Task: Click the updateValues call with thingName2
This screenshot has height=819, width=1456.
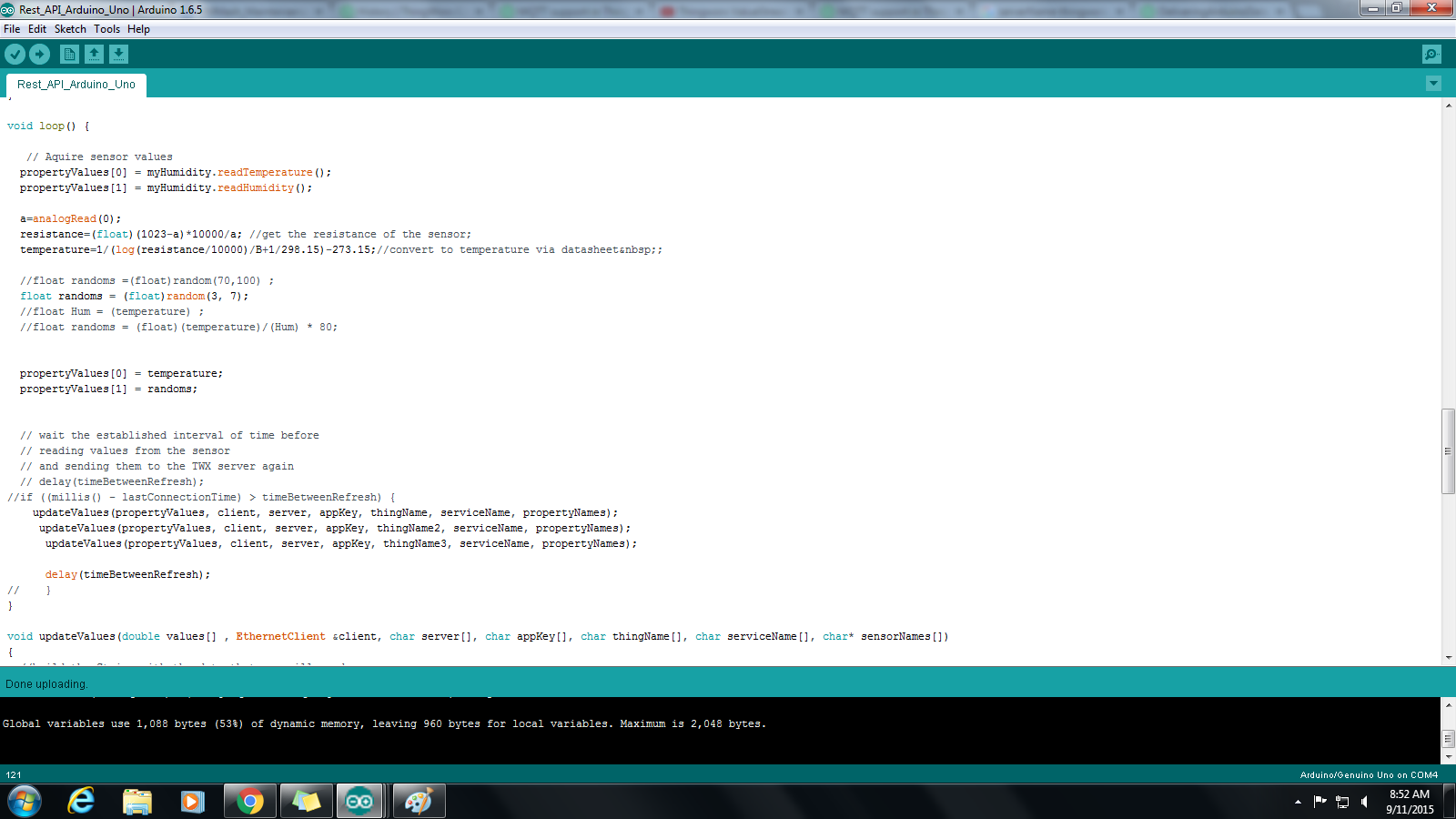Action: pyautogui.click(x=335, y=529)
